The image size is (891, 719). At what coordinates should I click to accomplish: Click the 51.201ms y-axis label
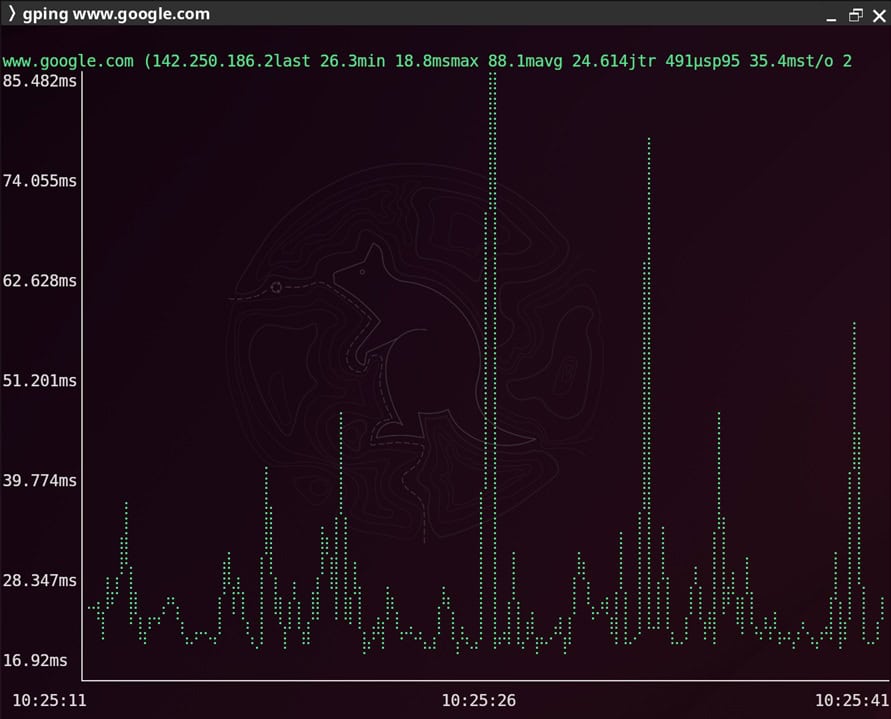pos(40,381)
